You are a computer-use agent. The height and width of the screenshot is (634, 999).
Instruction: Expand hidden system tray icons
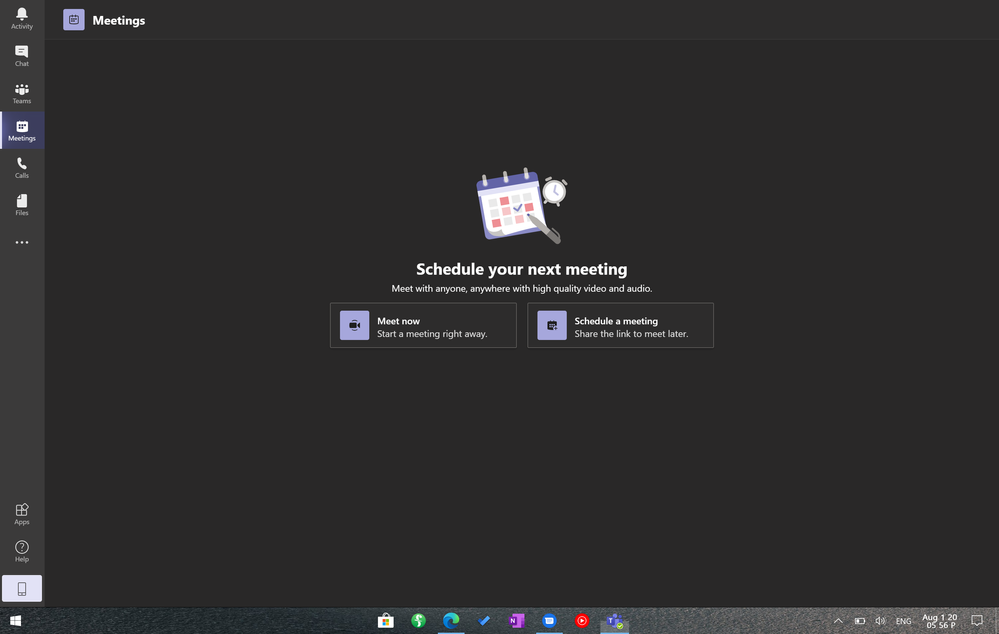(838, 621)
